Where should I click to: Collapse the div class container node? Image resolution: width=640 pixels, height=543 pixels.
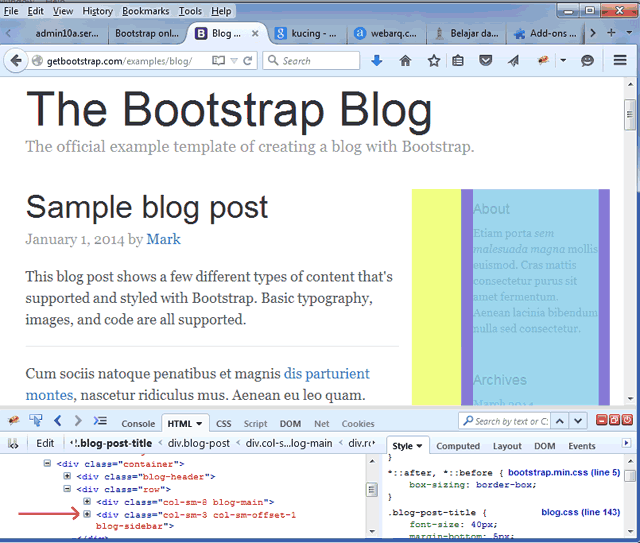(47, 463)
